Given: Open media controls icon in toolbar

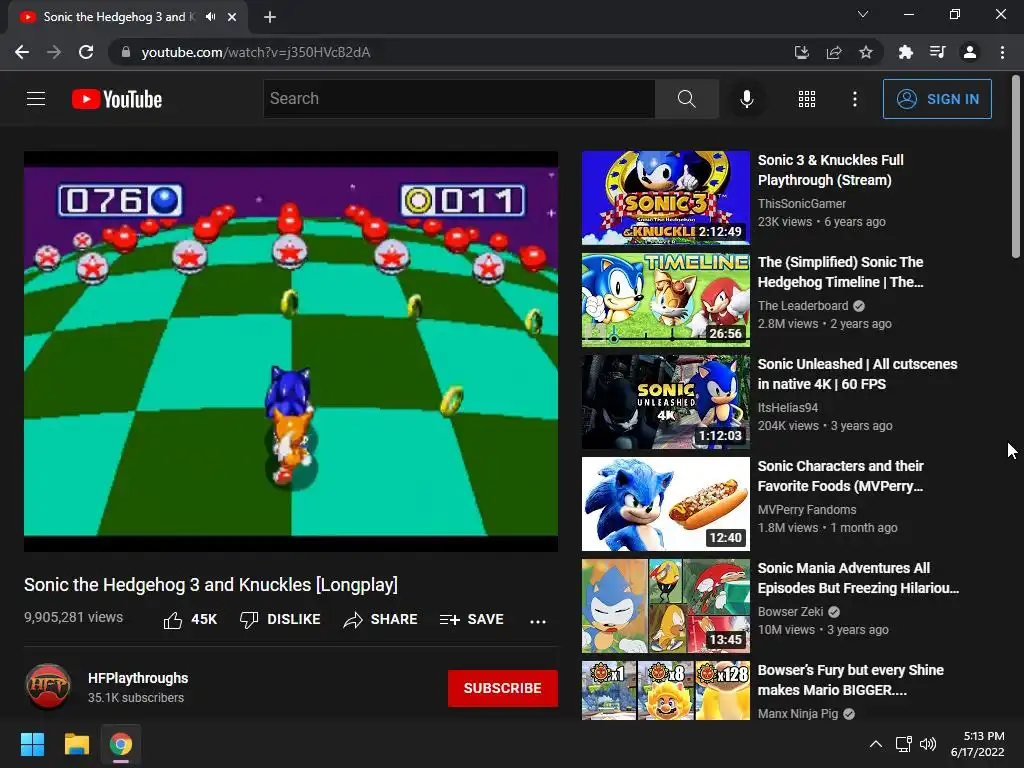Looking at the screenshot, I should point(937,52).
